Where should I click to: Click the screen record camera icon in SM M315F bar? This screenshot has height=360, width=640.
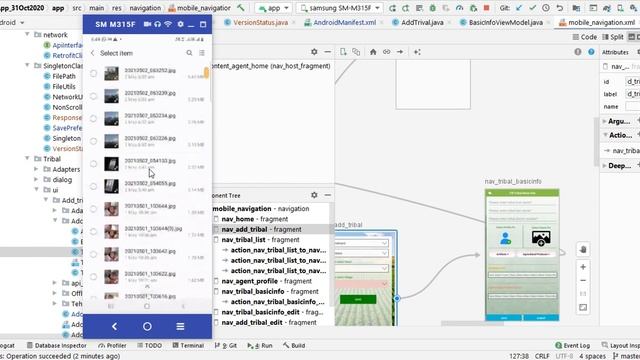pos(147,24)
